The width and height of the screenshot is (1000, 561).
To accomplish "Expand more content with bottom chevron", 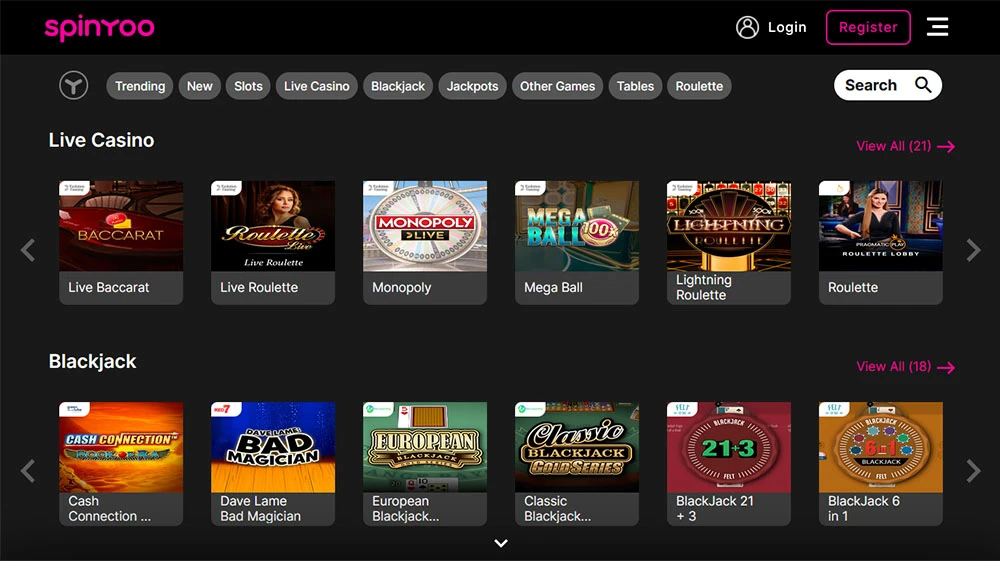I will click(x=501, y=543).
